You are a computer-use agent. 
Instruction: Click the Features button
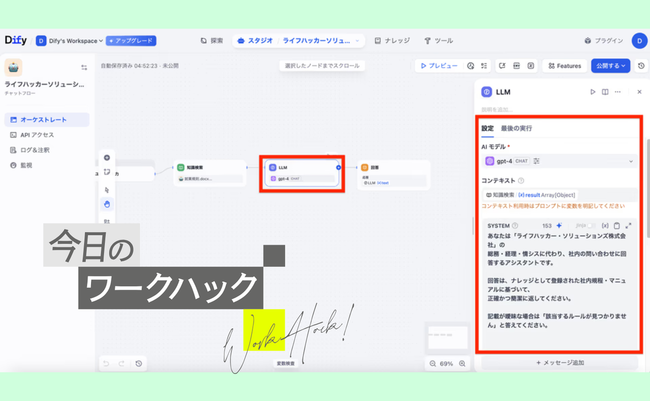(x=564, y=65)
